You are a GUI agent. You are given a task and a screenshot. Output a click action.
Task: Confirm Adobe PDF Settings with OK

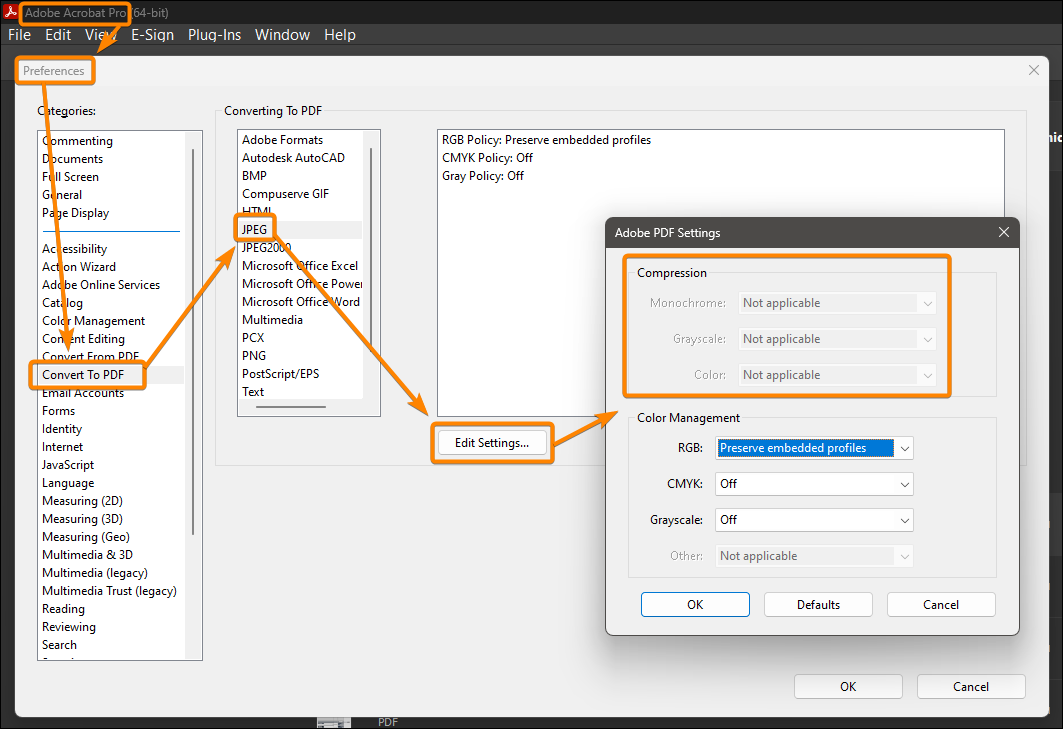tap(695, 604)
